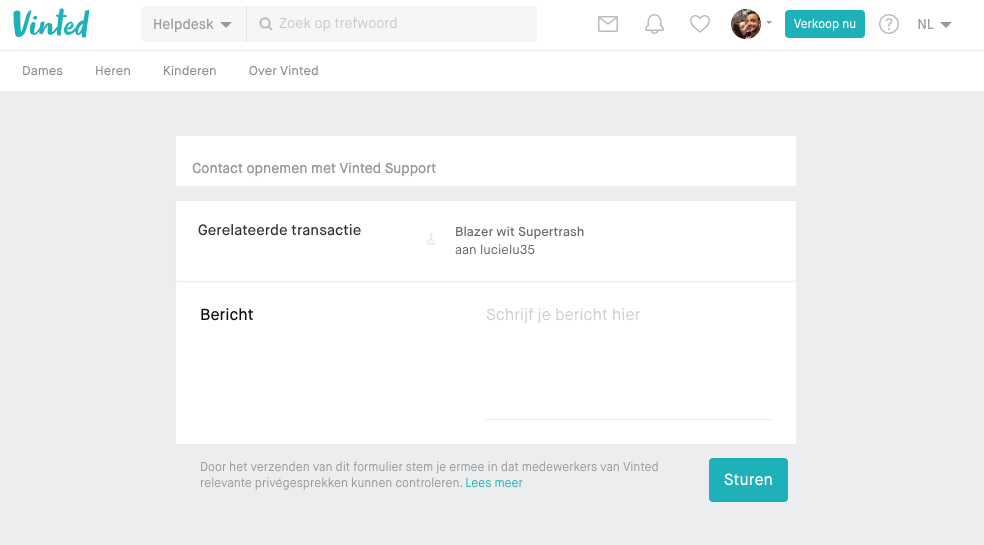Expand the profile menu arrow beside avatar
The width and height of the screenshot is (984, 545).
769,23
